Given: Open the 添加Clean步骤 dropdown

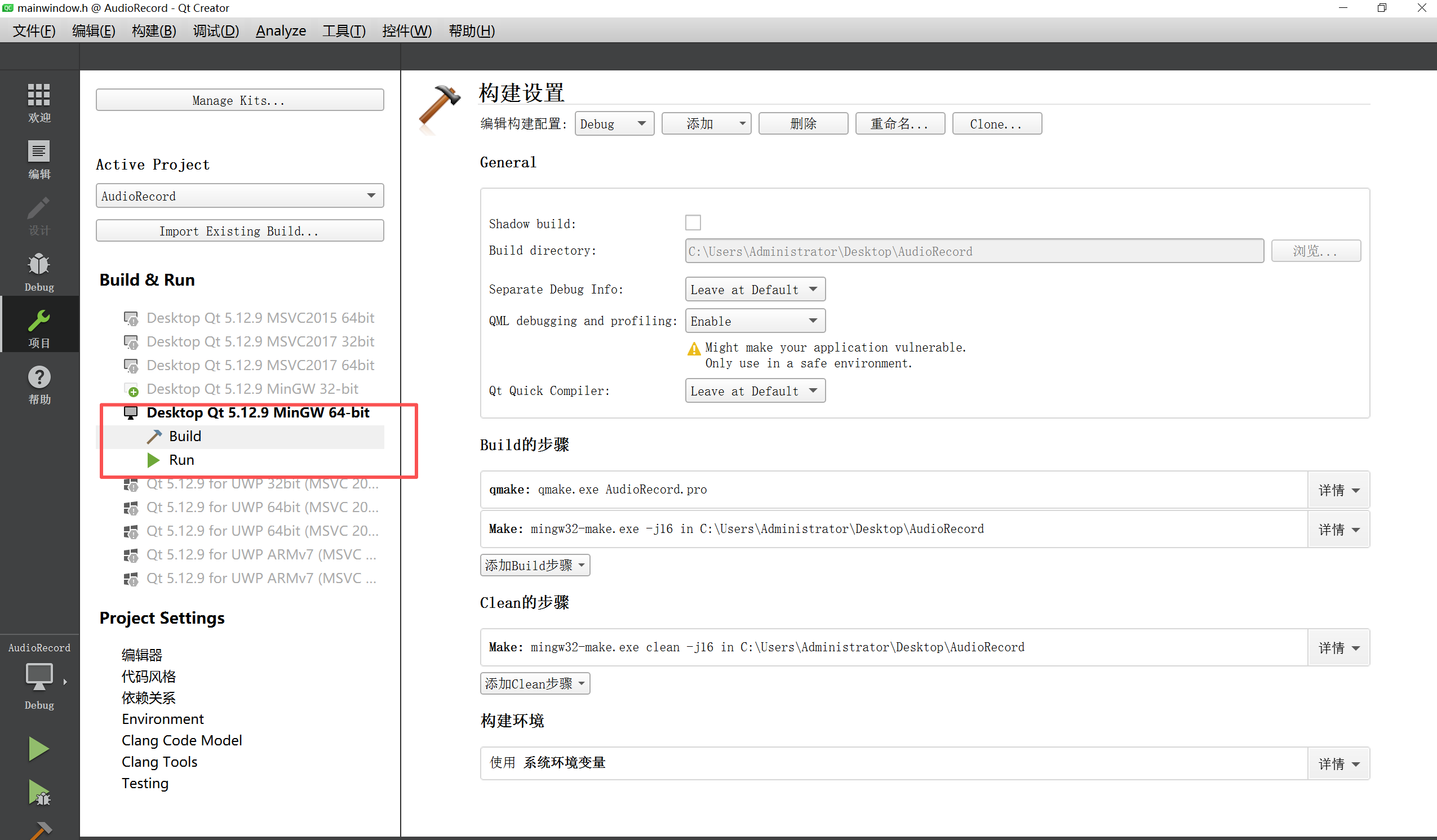Looking at the screenshot, I should coord(535,683).
